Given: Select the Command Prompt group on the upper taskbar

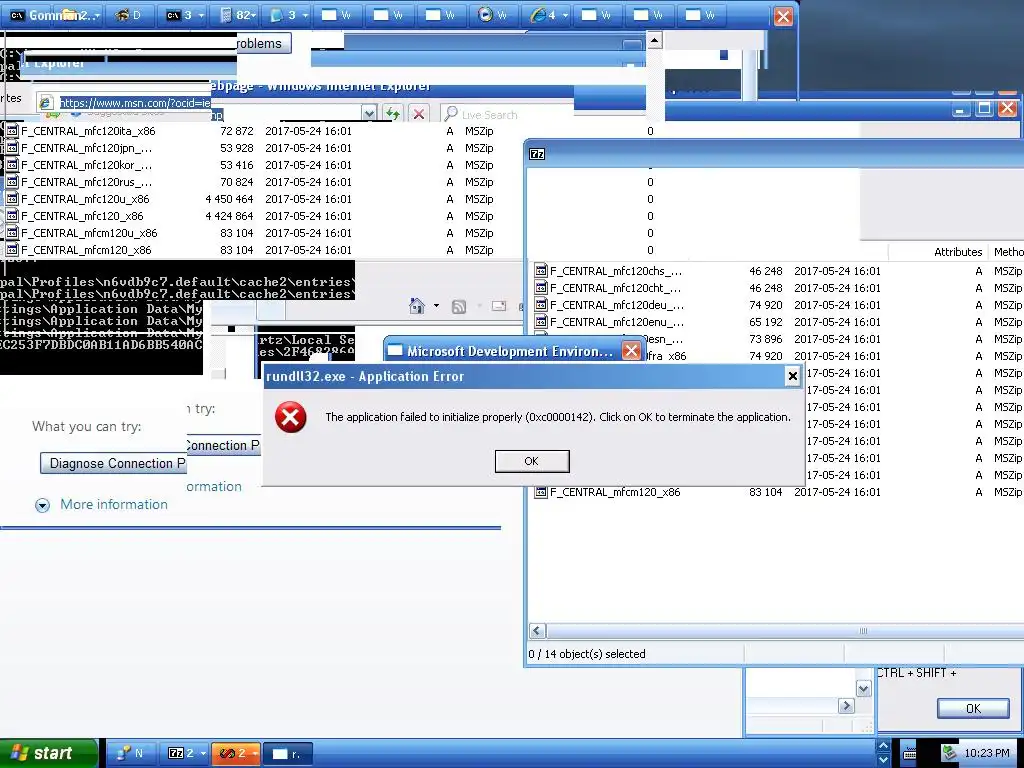Looking at the screenshot, I should point(54,15).
